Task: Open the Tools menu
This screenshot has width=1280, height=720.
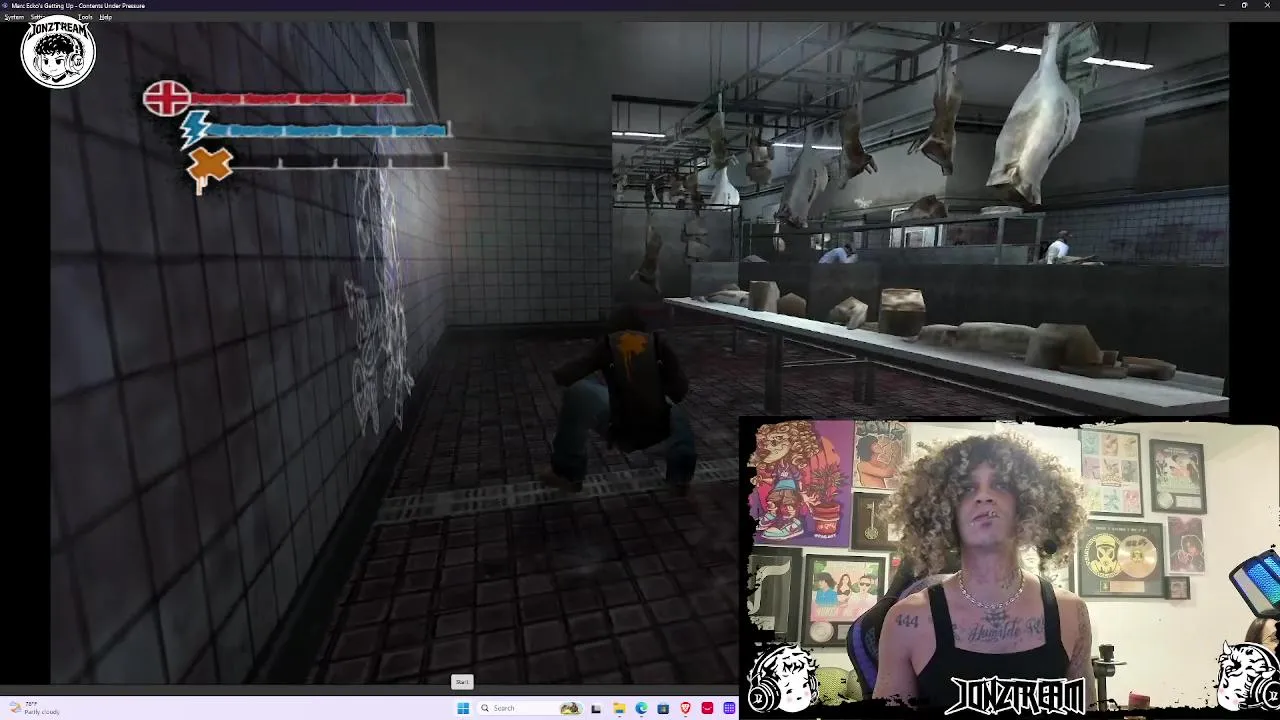Action: [x=85, y=17]
